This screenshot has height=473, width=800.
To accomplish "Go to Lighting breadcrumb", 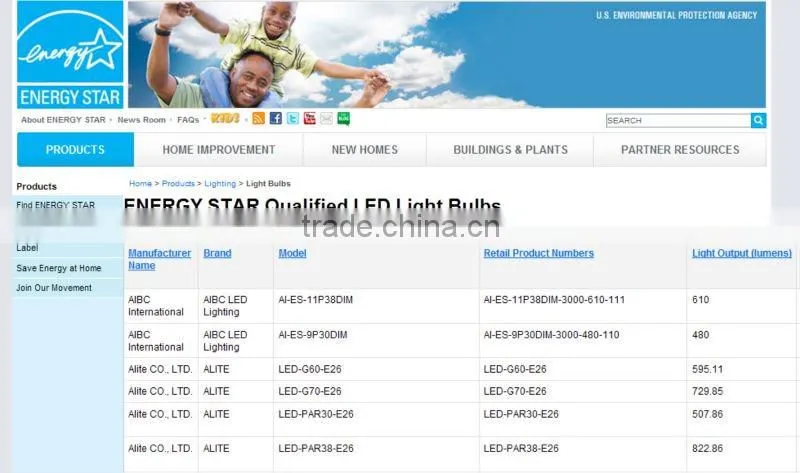I will click(220, 184).
